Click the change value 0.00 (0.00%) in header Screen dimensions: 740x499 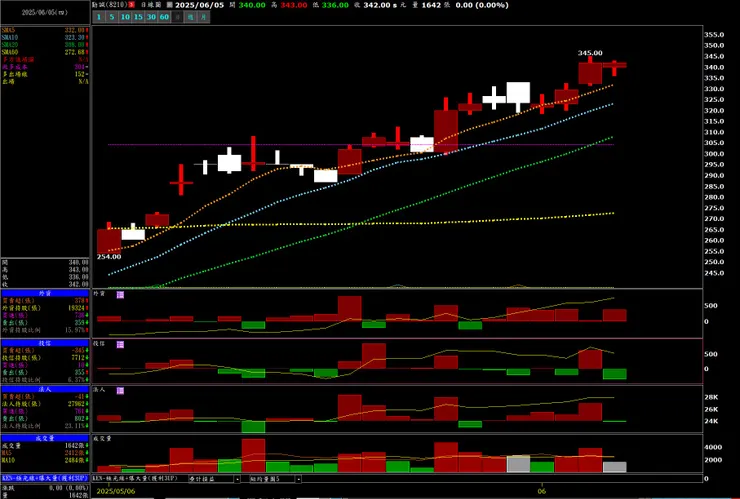[482, 5]
